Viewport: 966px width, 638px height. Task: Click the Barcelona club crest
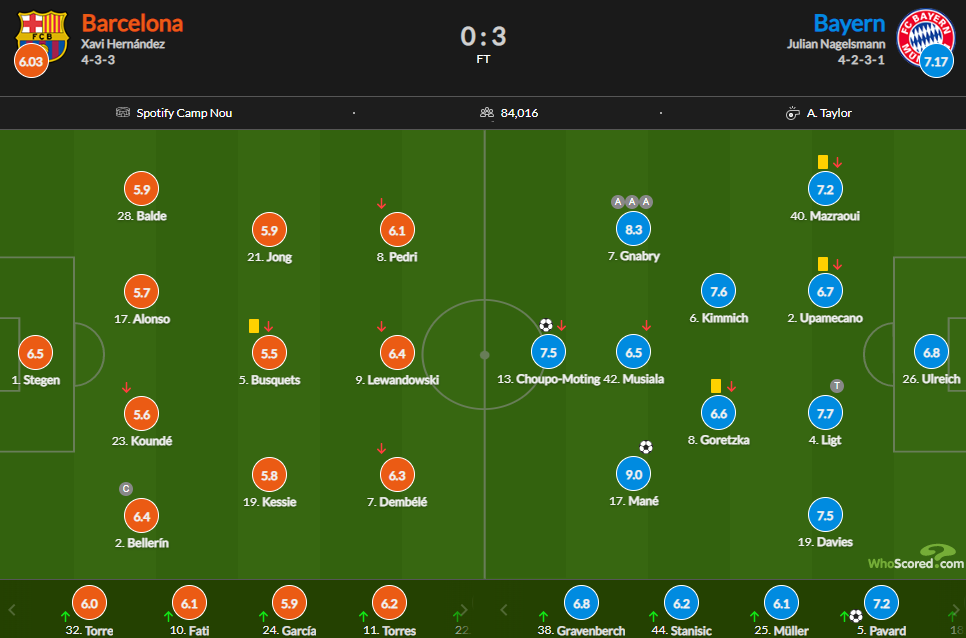(42, 36)
